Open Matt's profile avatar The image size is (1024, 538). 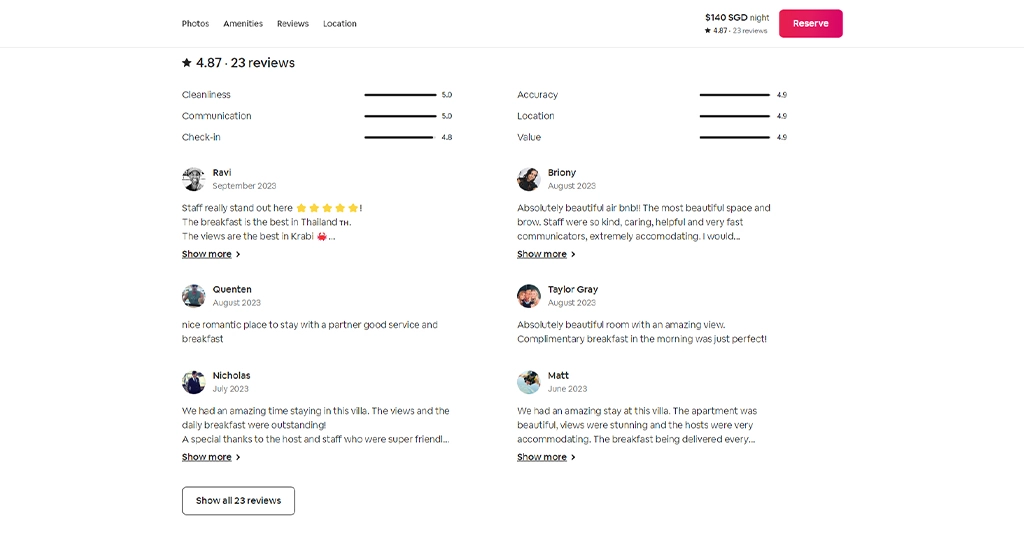click(x=529, y=382)
